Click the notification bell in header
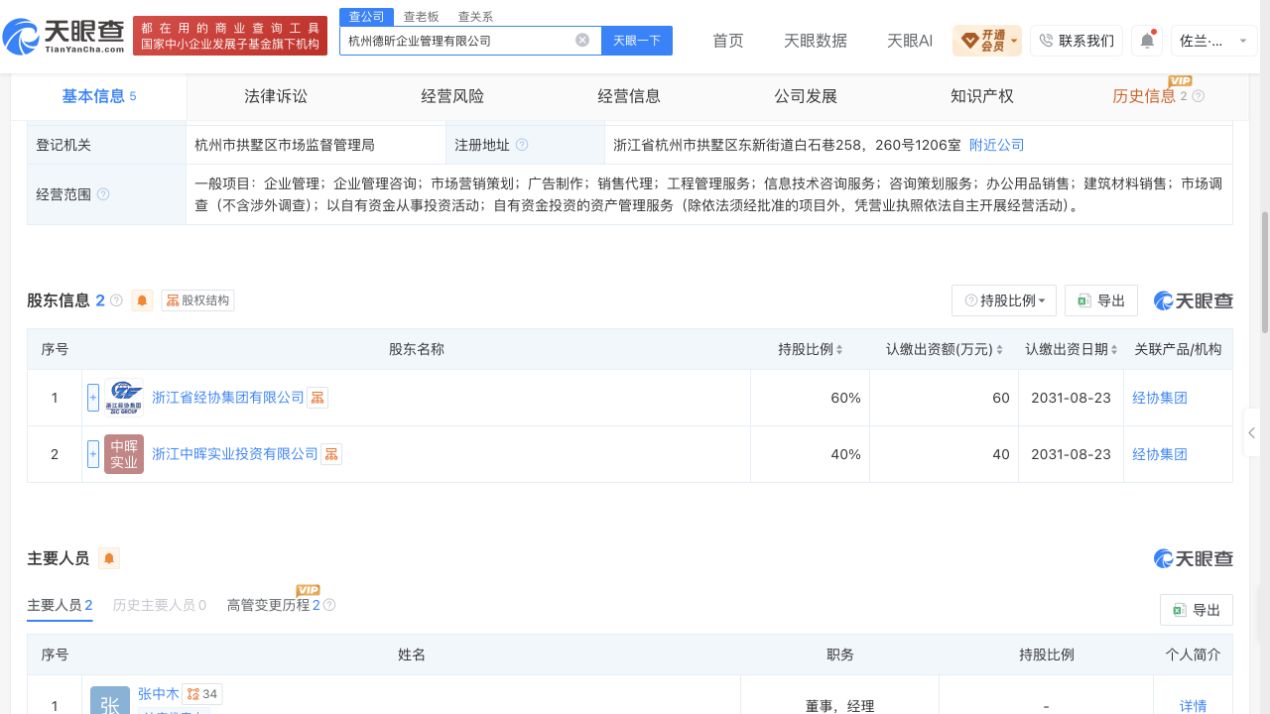The height and width of the screenshot is (714, 1270). pos(1146,40)
